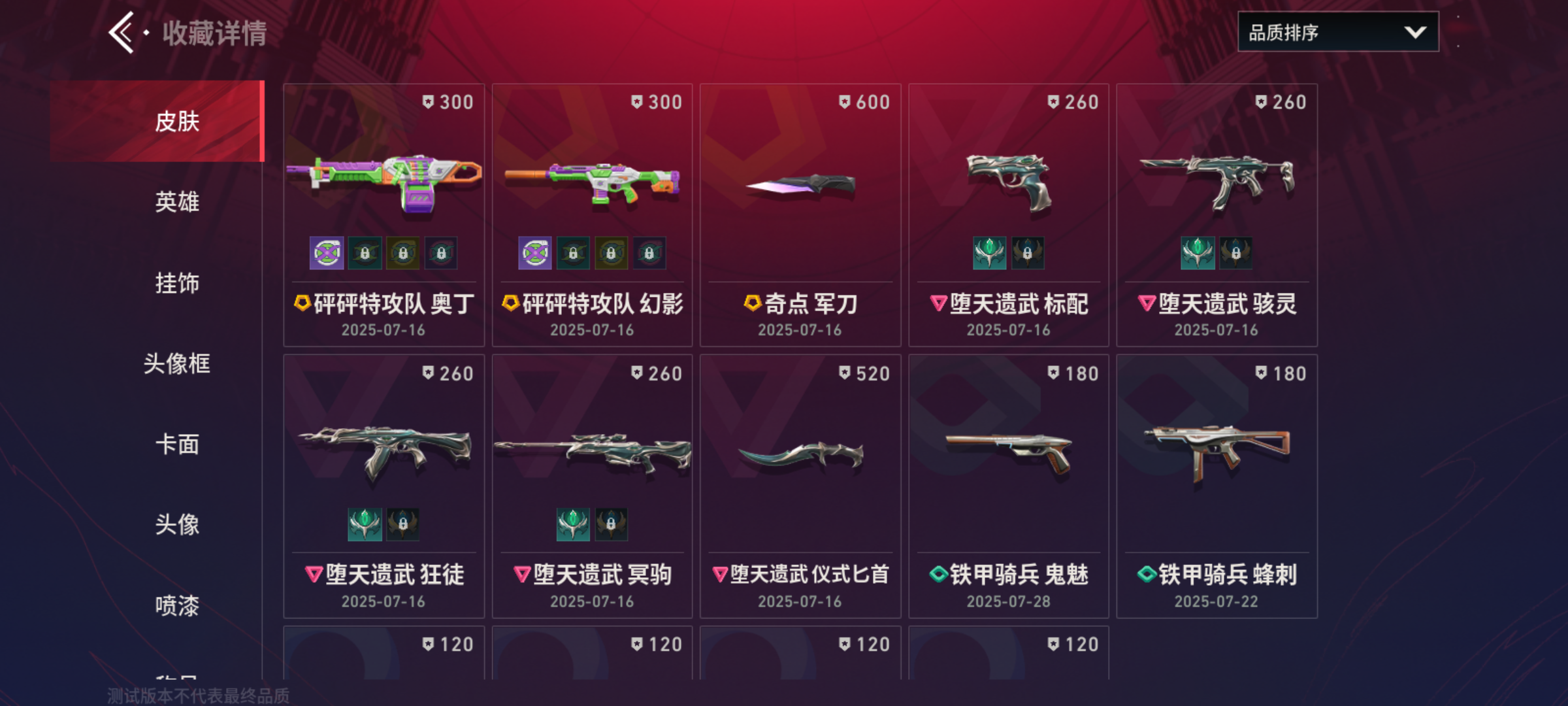
Task: Open the 品质排序 sort dropdown
Action: click(x=1338, y=32)
